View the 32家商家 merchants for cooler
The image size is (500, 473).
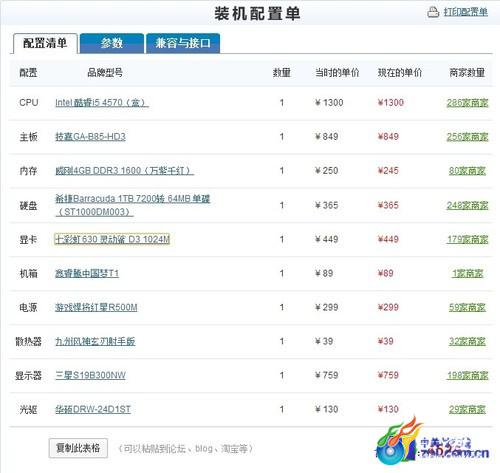point(467,341)
